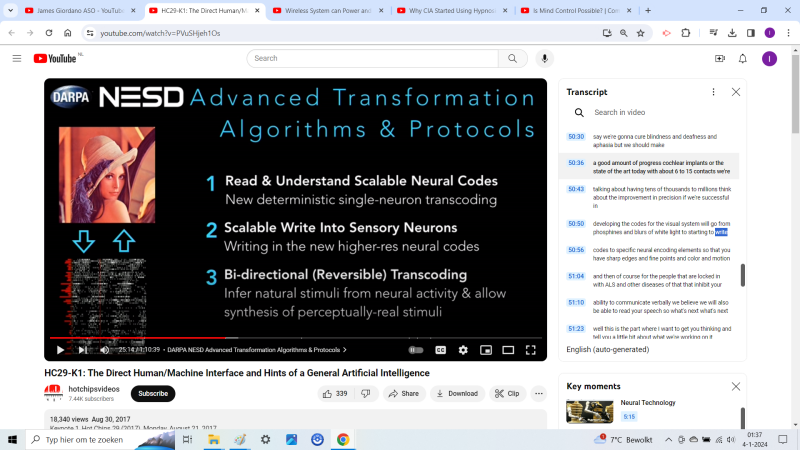800x450 pixels.
Task: Open a new browser tab
Action: pos(648,10)
